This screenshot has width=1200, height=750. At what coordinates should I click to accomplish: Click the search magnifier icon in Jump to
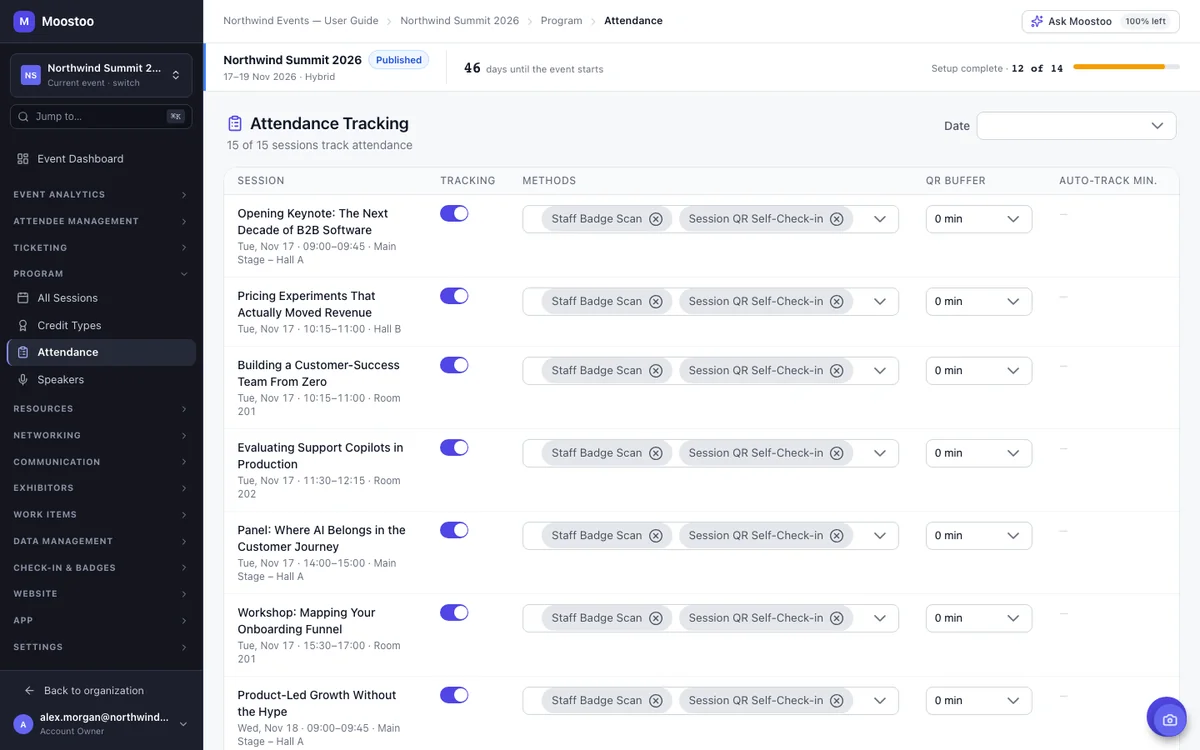tap(24, 117)
